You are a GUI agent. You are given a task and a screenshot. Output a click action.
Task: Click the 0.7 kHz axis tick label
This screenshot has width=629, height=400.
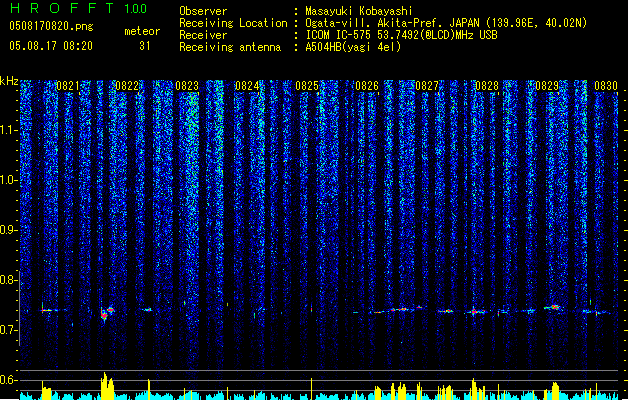coord(9,330)
